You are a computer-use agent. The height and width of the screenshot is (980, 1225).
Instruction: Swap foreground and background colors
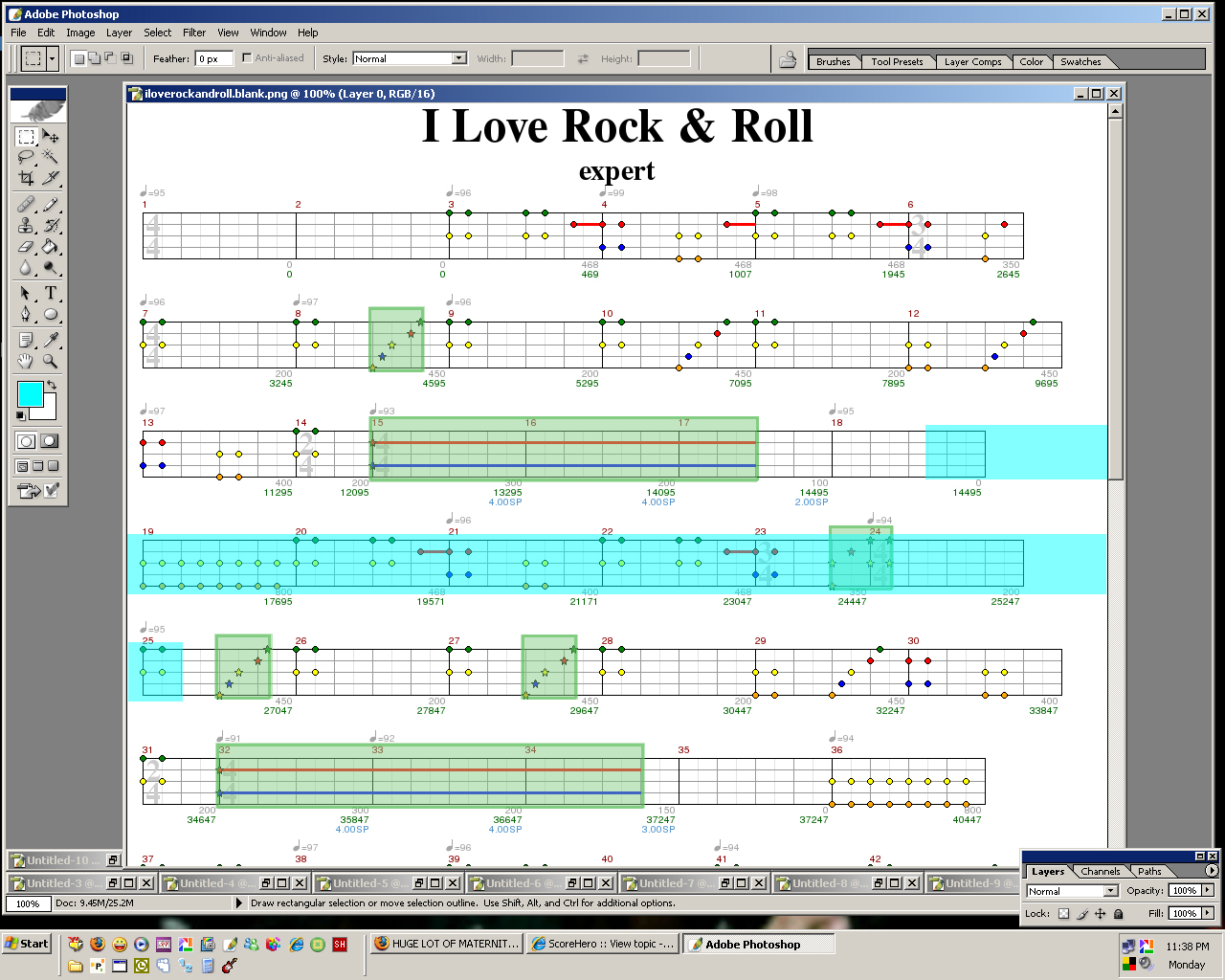[x=53, y=385]
